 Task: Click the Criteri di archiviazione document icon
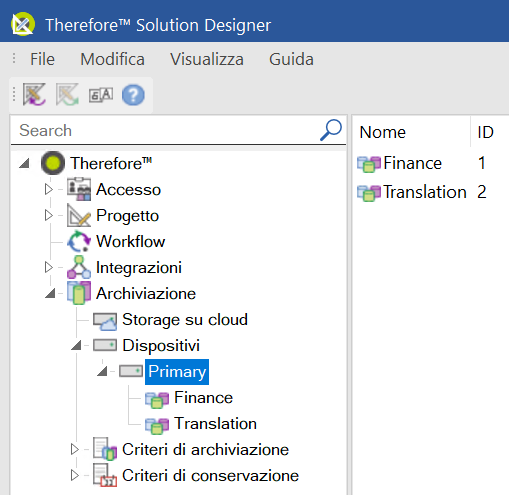[105, 449]
